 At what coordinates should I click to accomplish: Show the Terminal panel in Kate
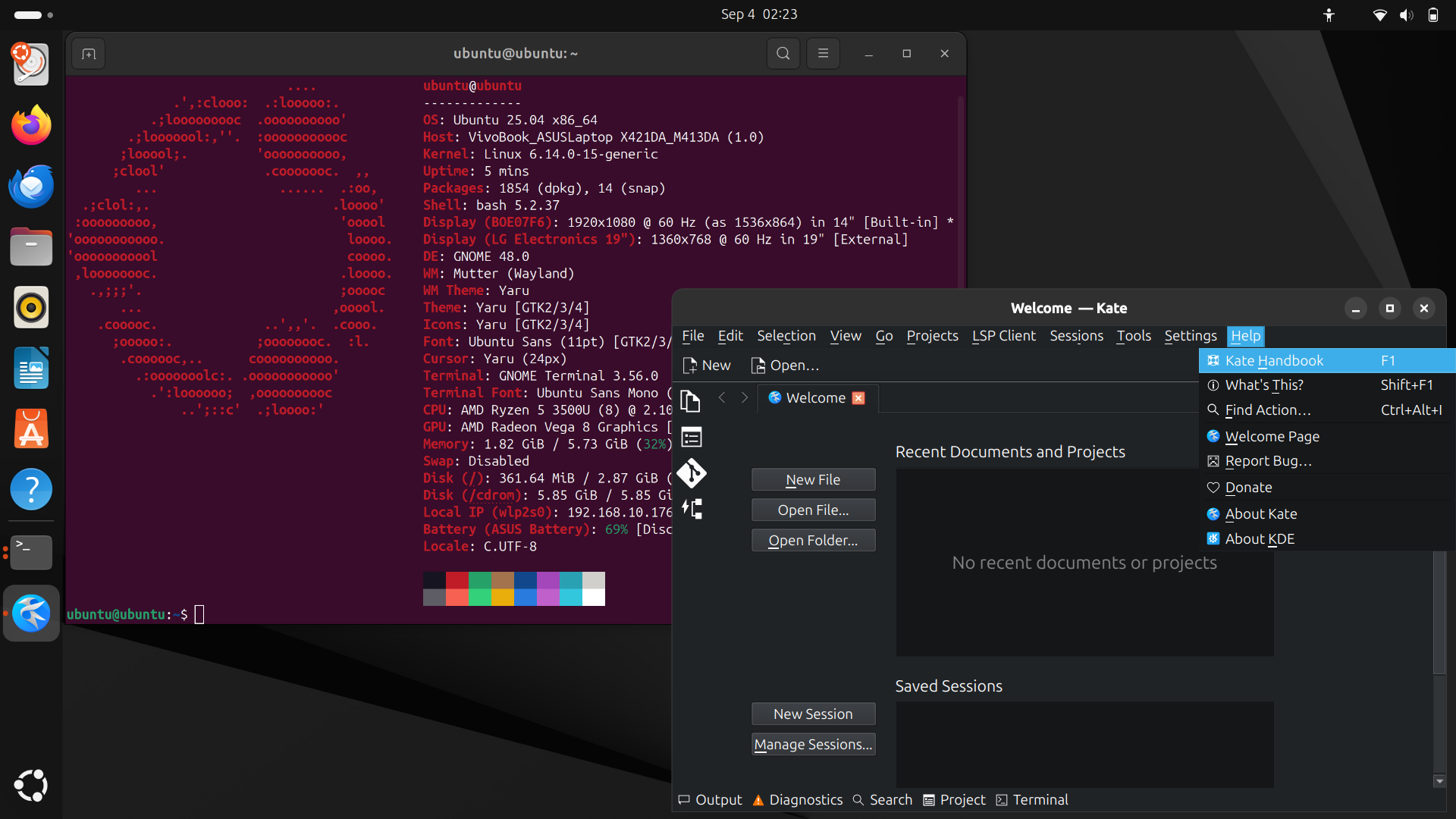1031,800
